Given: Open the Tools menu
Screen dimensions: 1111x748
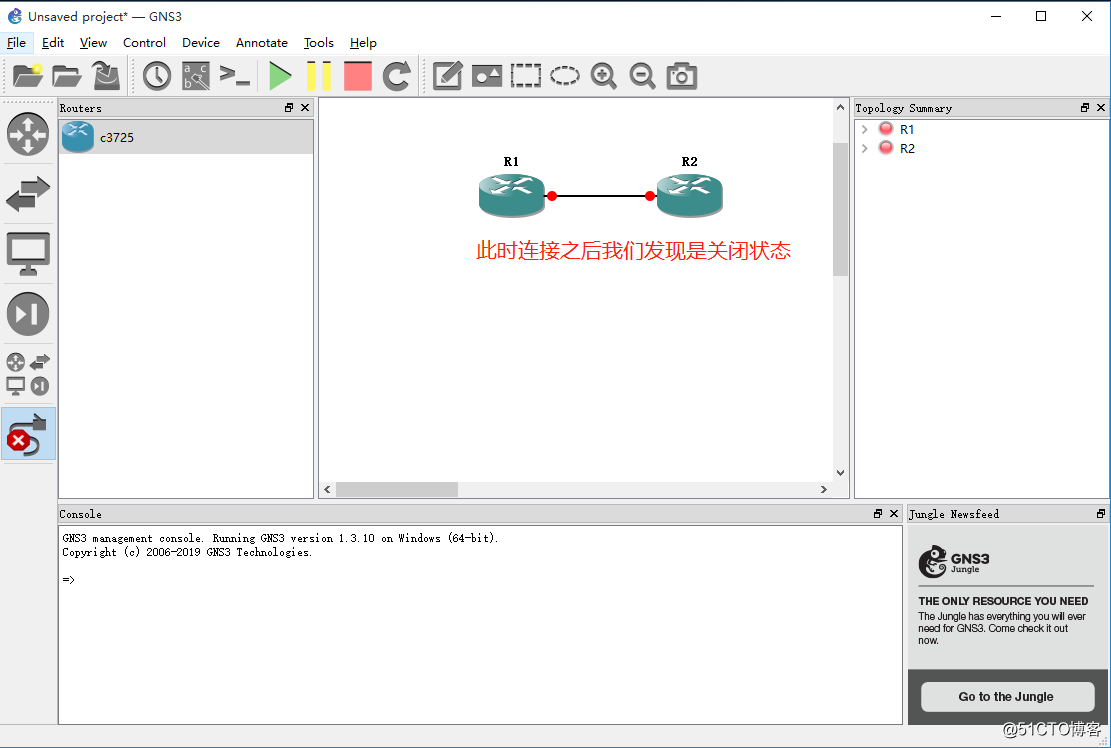Looking at the screenshot, I should coord(318,42).
